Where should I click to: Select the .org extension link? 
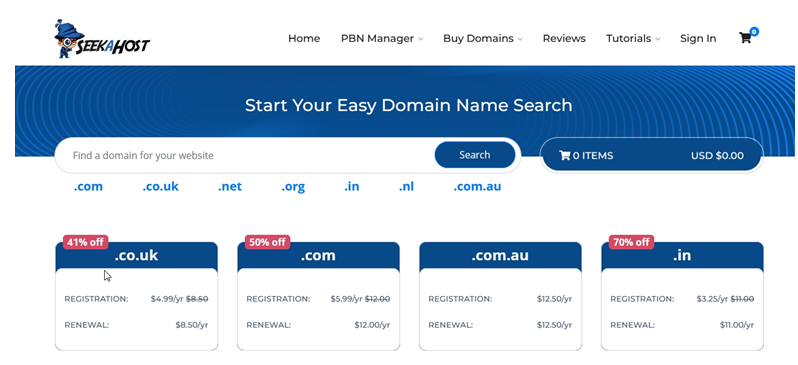tap(293, 187)
